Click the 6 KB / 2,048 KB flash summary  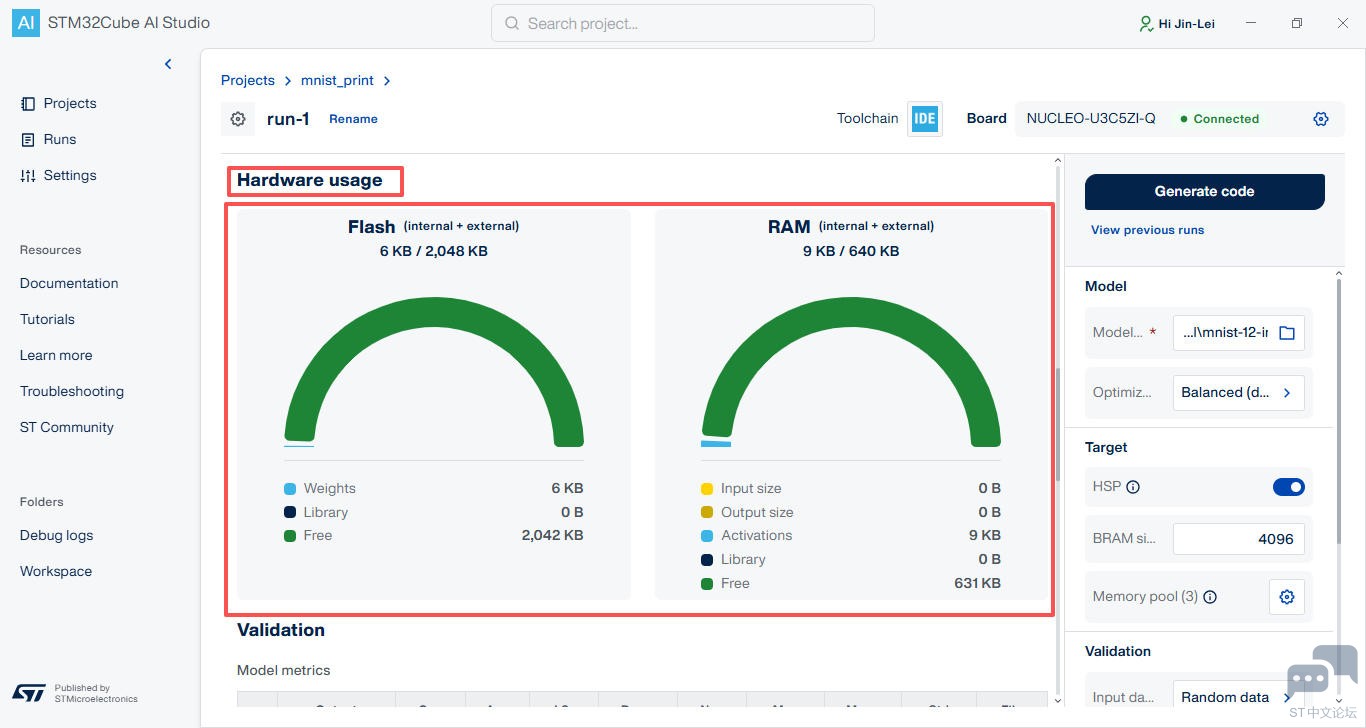pyautogui.click(x=434, y=251)
